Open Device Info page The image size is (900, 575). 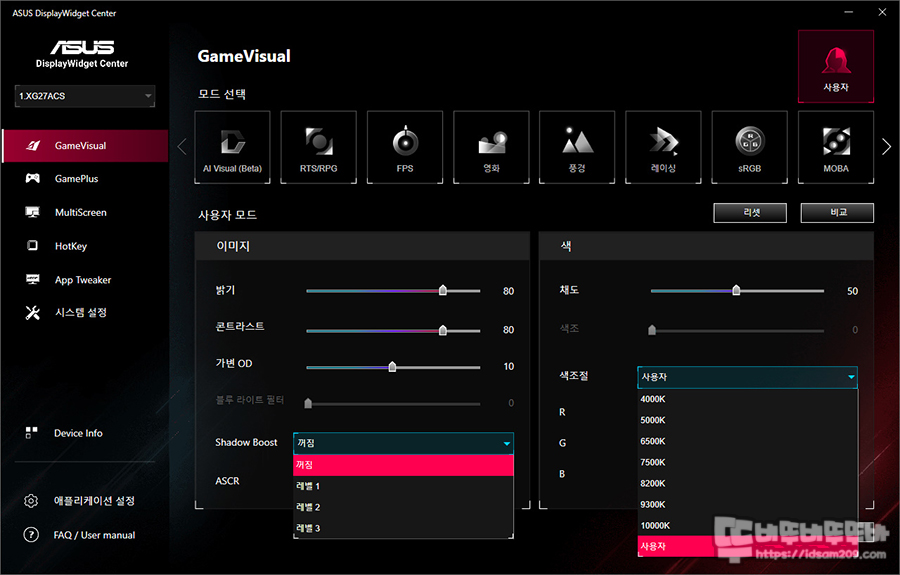click(78, 433)
